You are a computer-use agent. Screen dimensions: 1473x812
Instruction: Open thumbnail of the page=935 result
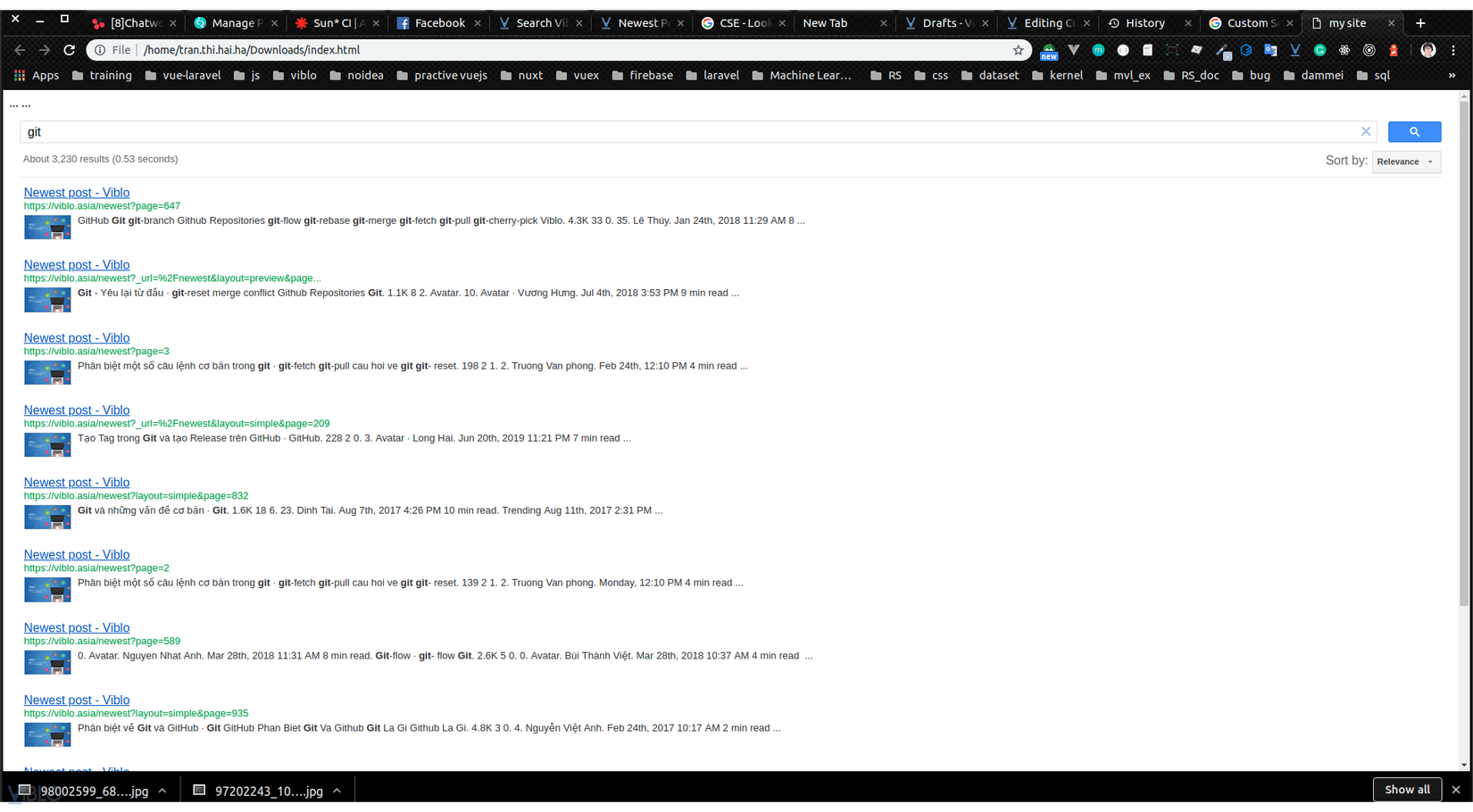point(47,735)
